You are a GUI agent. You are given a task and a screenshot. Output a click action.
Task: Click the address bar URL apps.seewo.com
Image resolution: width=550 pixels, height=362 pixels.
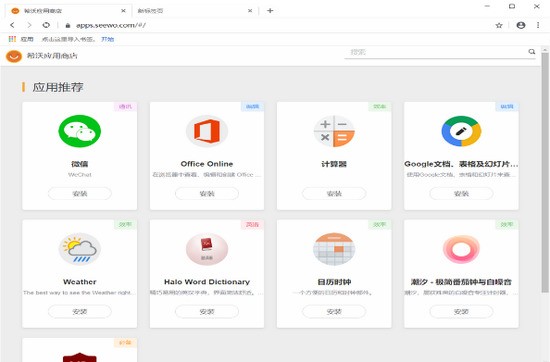(x=110, y=25)
